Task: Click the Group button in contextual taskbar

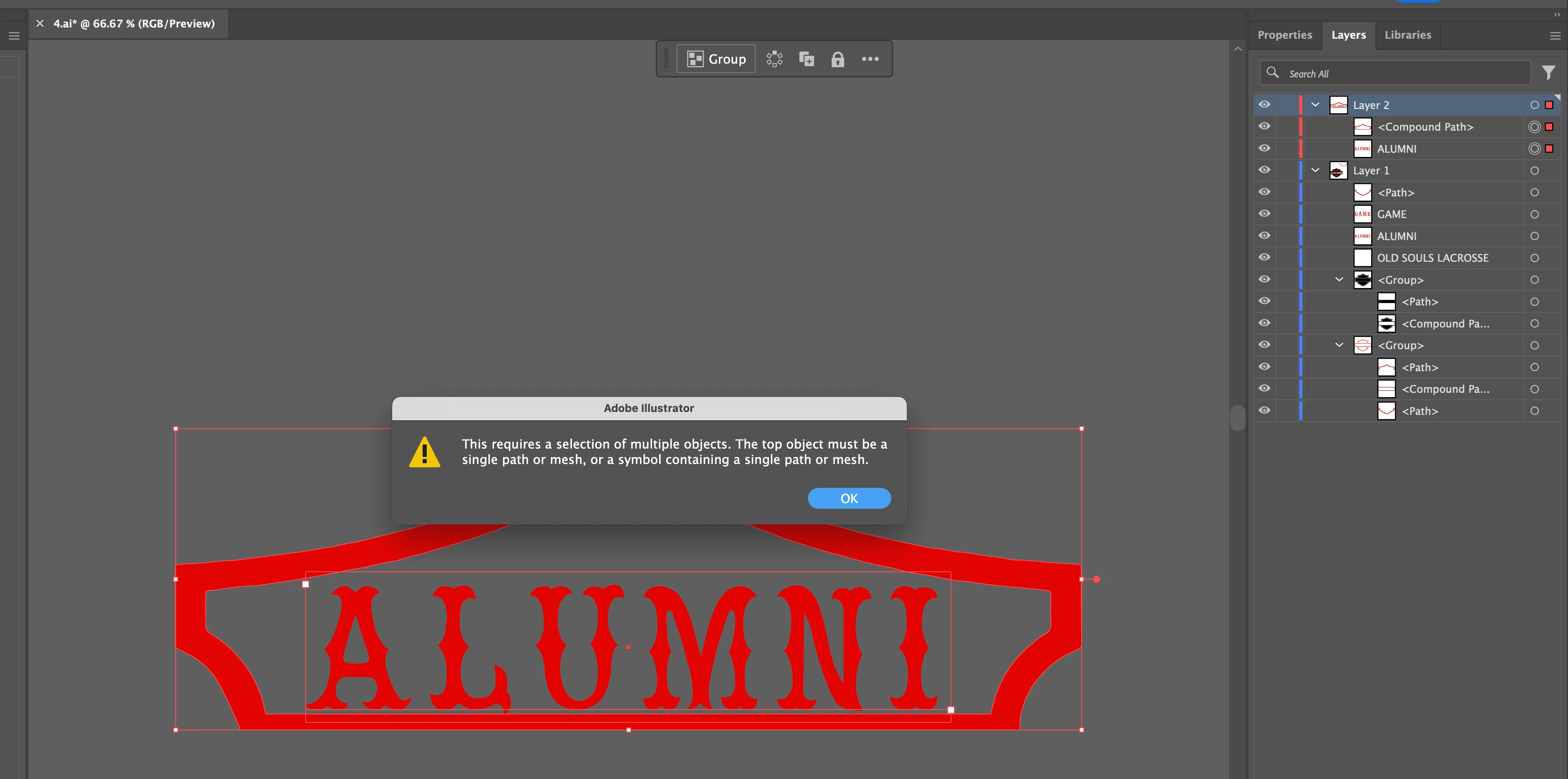Action: point(716,59)
